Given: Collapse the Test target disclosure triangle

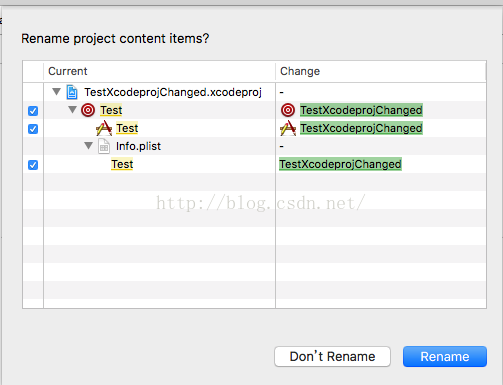Looking at the screenshot, I should 72,110.
